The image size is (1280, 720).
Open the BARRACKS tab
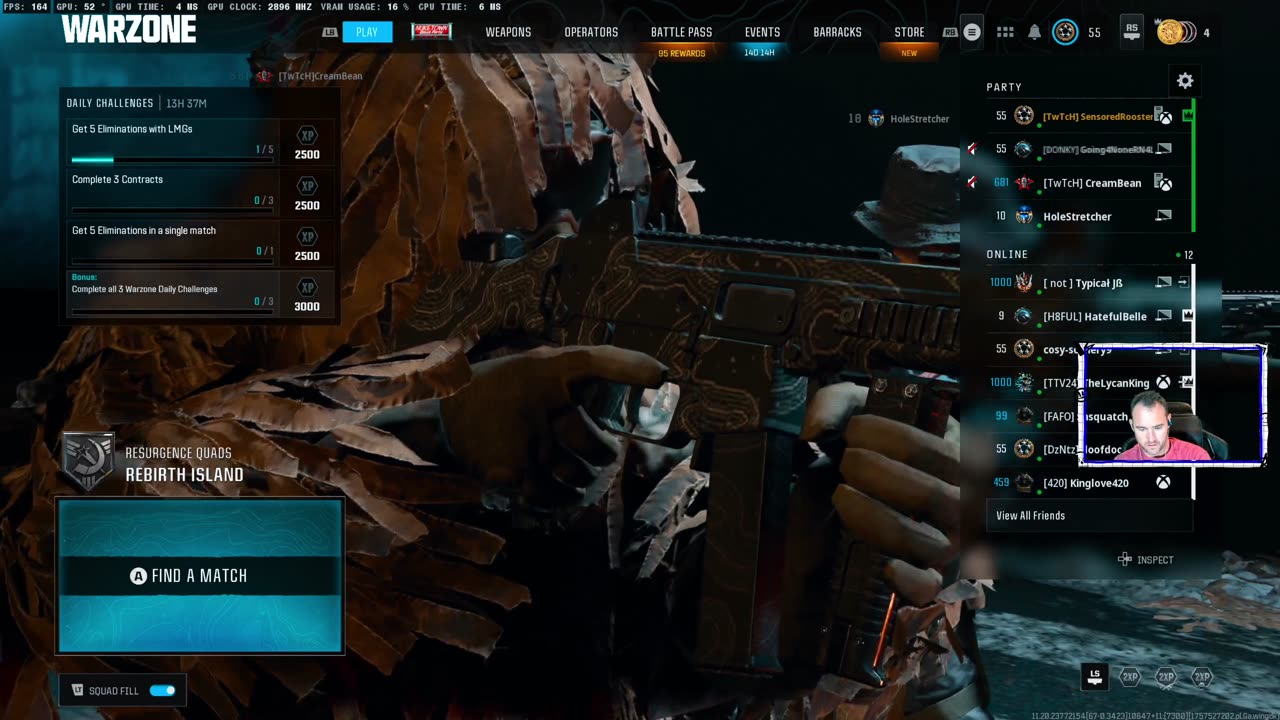click(x=837, y=32)
